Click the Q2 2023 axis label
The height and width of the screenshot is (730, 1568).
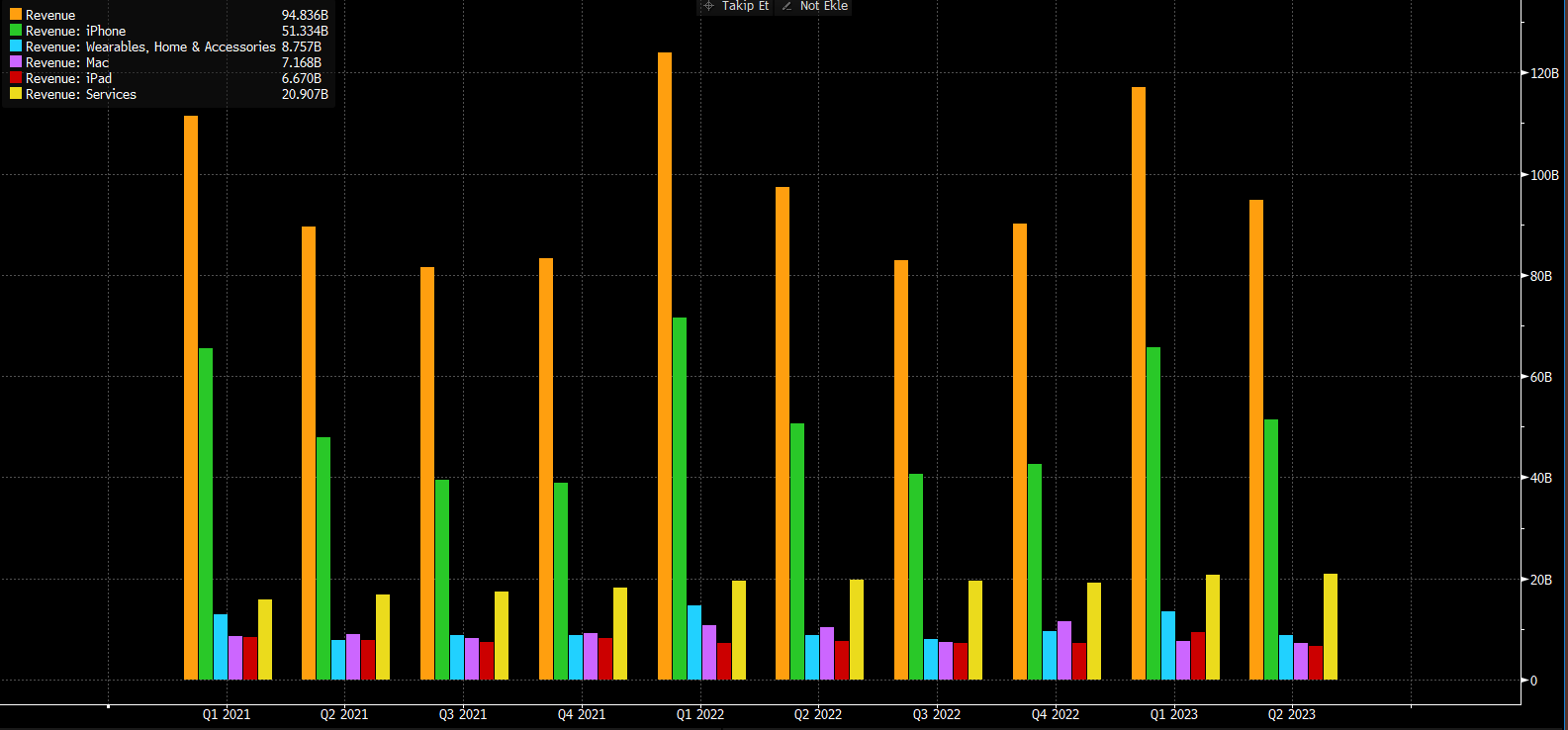coord(1292,714)
